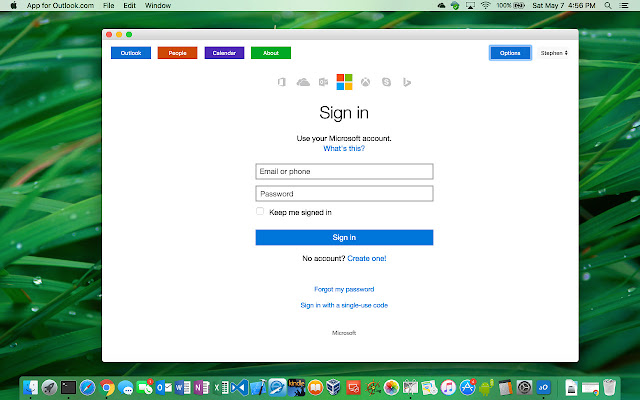Viewport: 640px width, 400px height.
Task: Select the Outlook service icon above Sign in
Action: click(x=323, y=82)
